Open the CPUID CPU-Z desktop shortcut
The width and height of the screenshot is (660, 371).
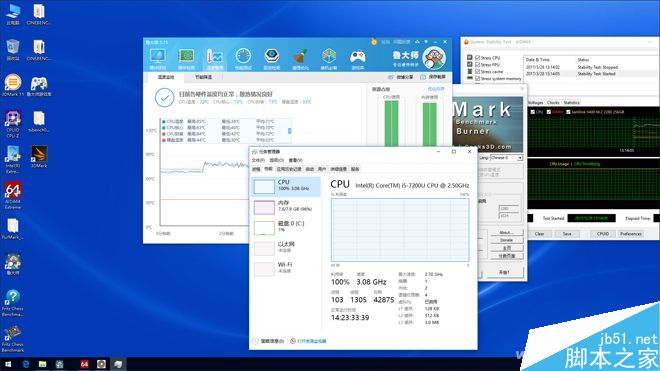(x=13, y=124)
